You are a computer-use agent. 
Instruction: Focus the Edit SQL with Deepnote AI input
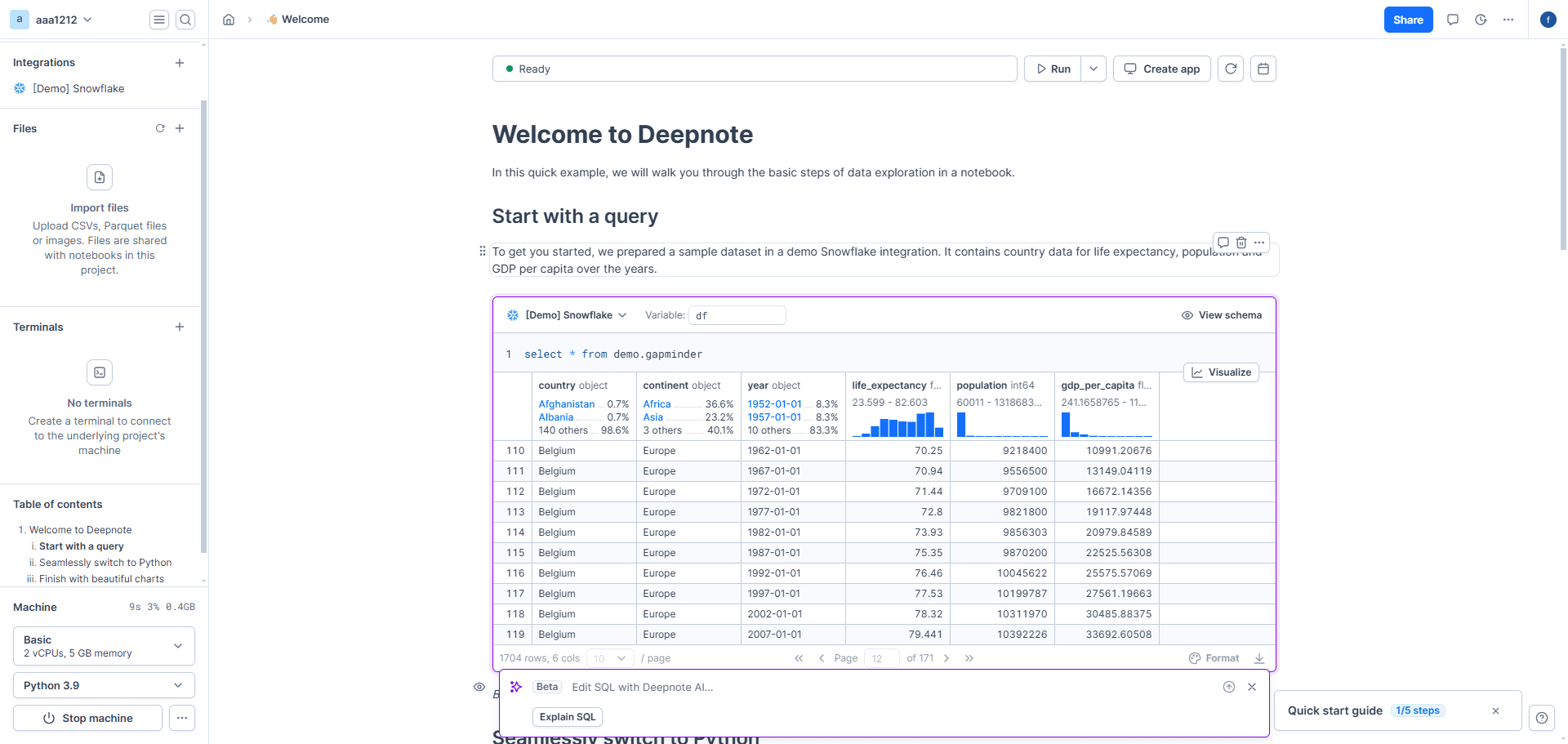point(890,687)
